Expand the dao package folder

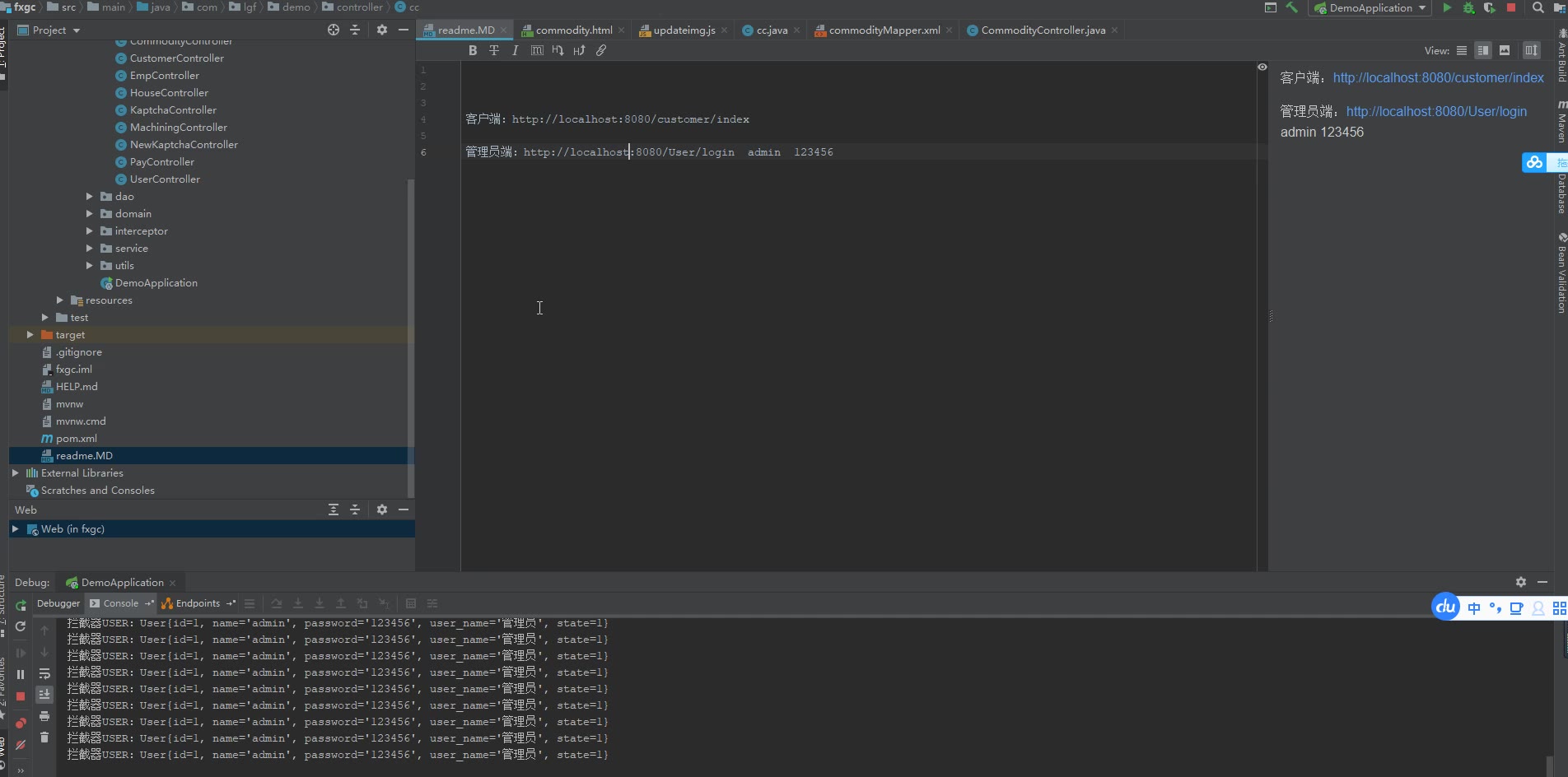tap(90, 197)
